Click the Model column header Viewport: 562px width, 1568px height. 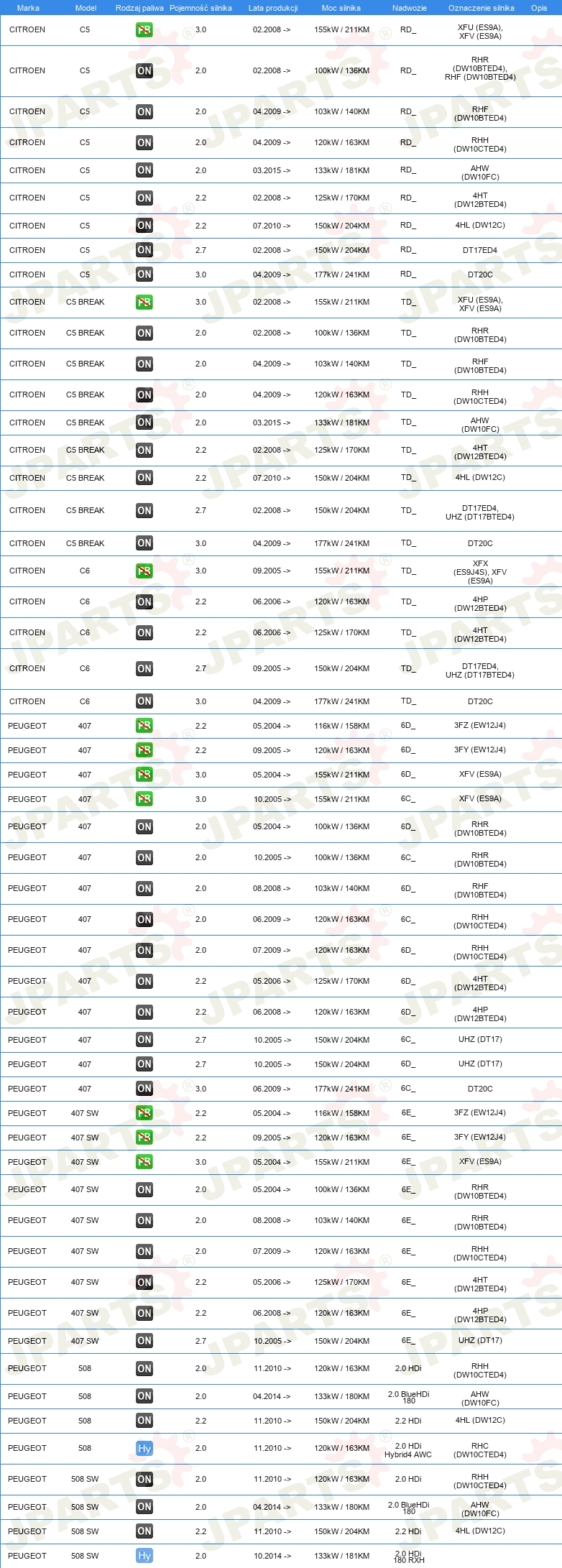point(86,8)
